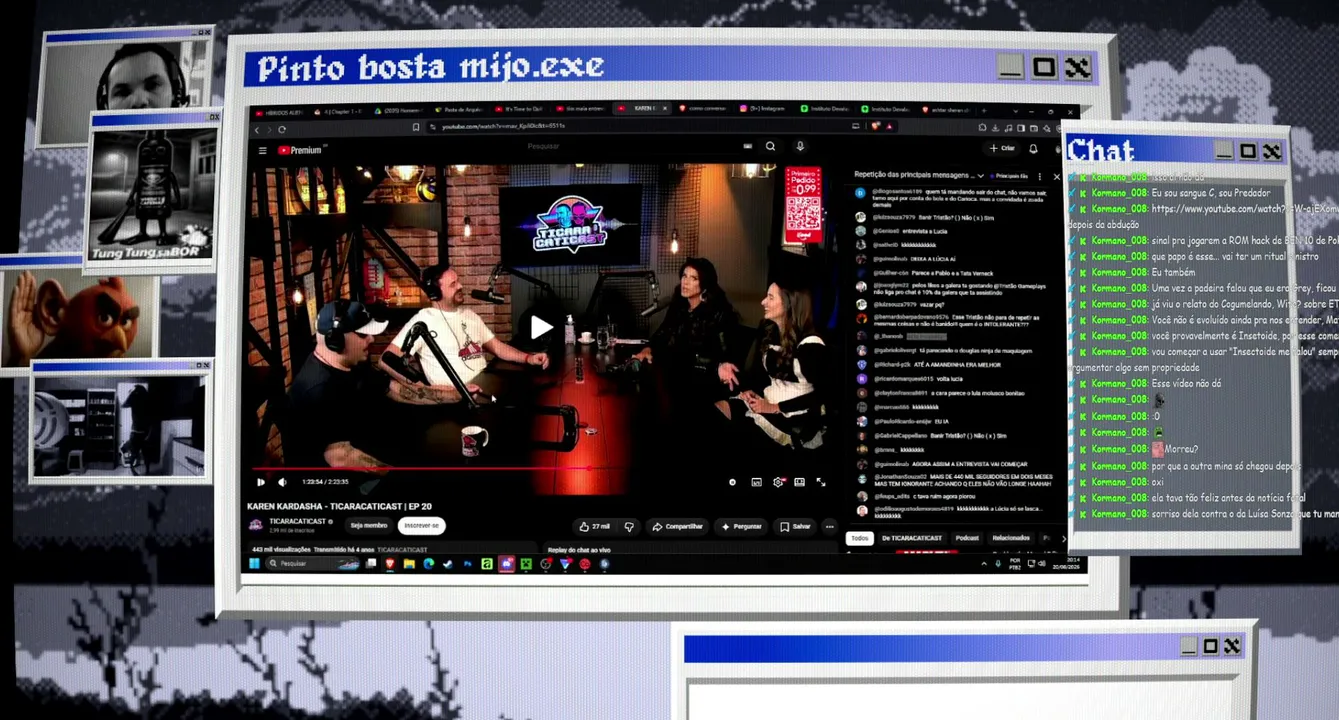Open Microsoft Edge from the taskbar

point(428,564)
